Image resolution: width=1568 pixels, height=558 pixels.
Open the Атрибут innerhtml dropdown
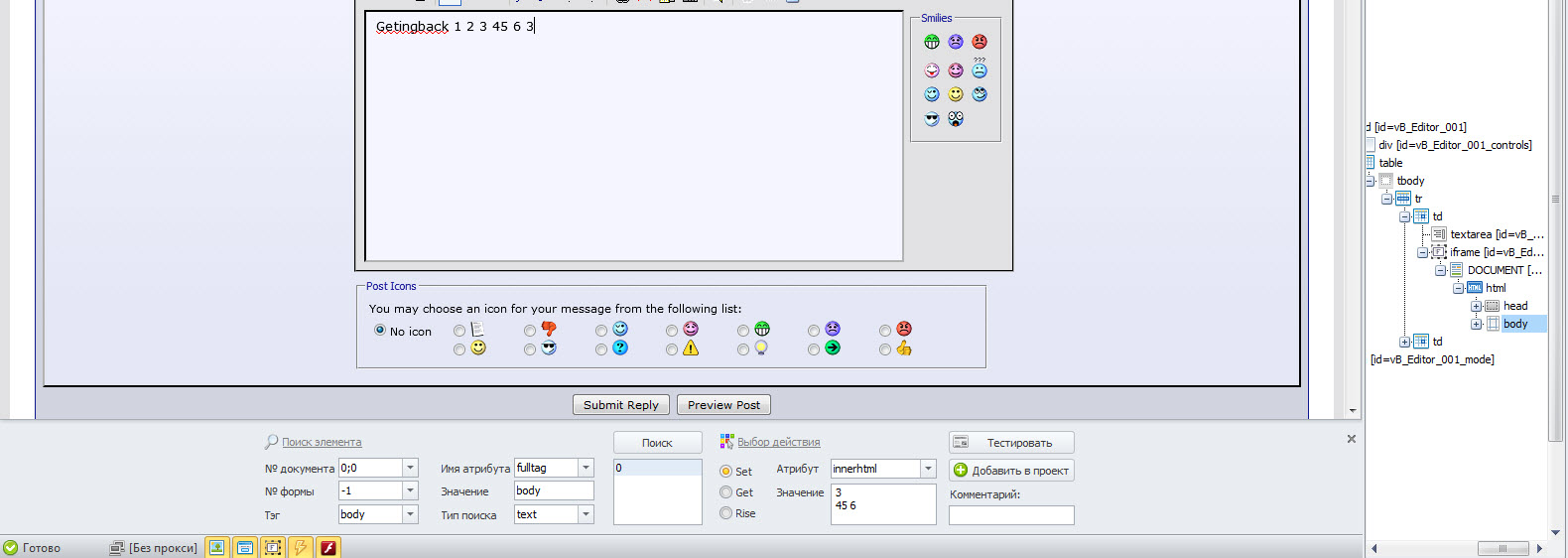(x=928, y=469)
